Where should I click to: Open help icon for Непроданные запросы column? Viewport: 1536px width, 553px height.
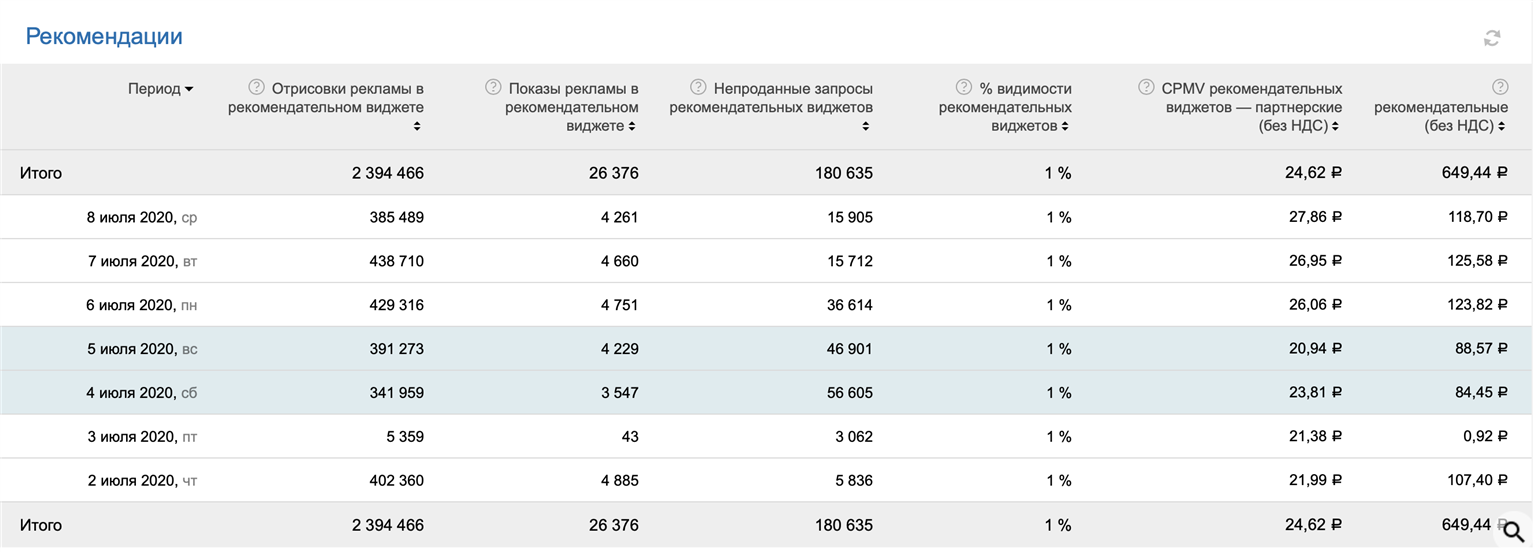[x=698, y=87]
